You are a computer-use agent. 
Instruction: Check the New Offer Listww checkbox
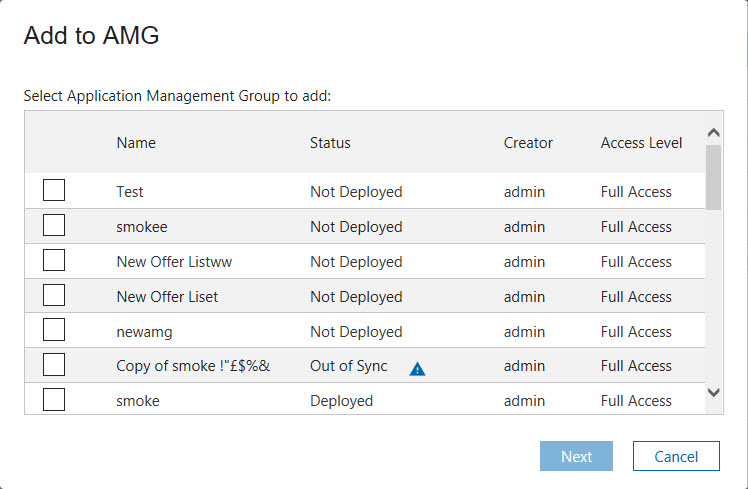[54, 261]
